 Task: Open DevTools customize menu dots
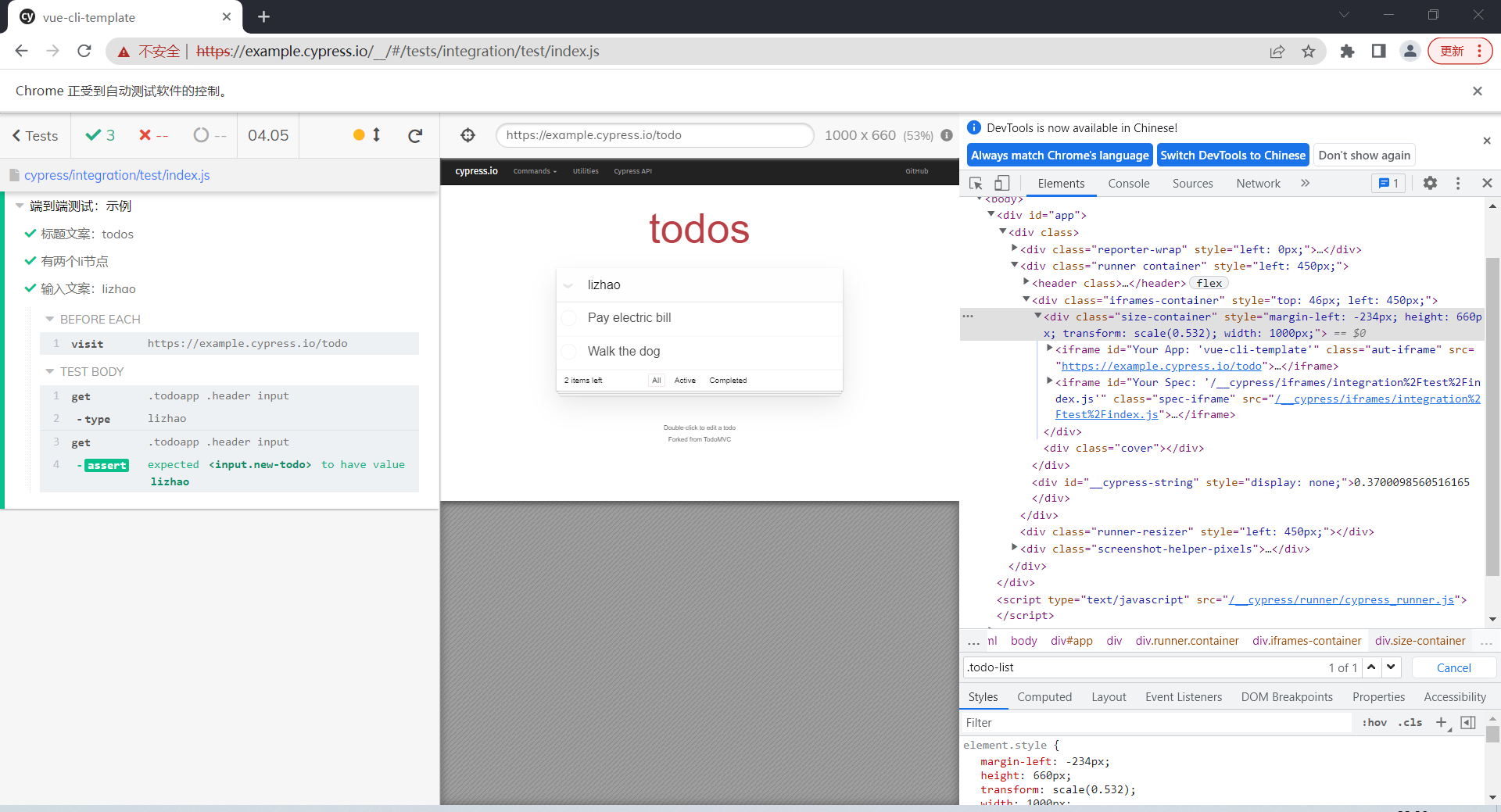click(x=1458, y=183)
